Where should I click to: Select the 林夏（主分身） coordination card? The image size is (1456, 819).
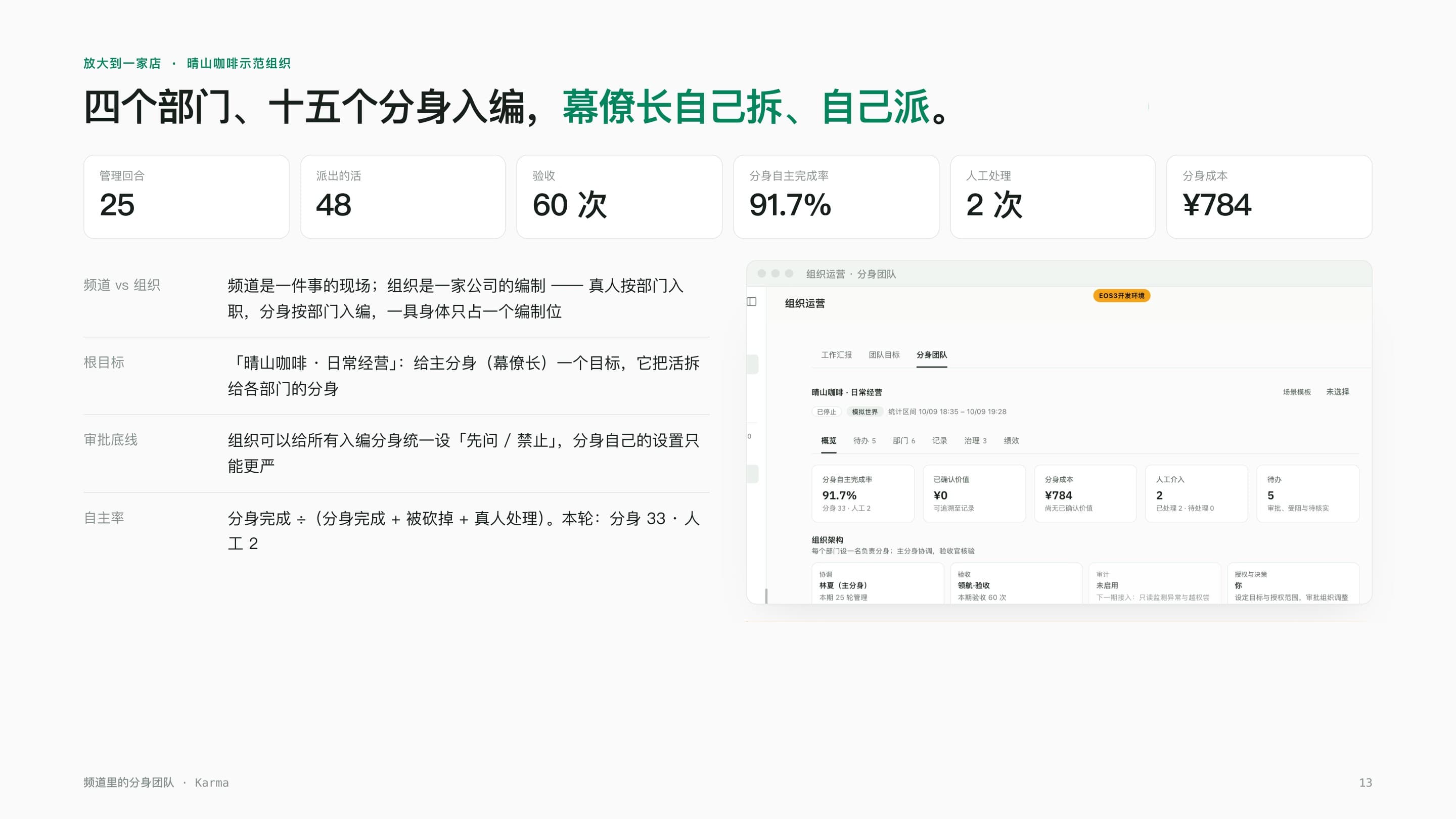point(878,583)
